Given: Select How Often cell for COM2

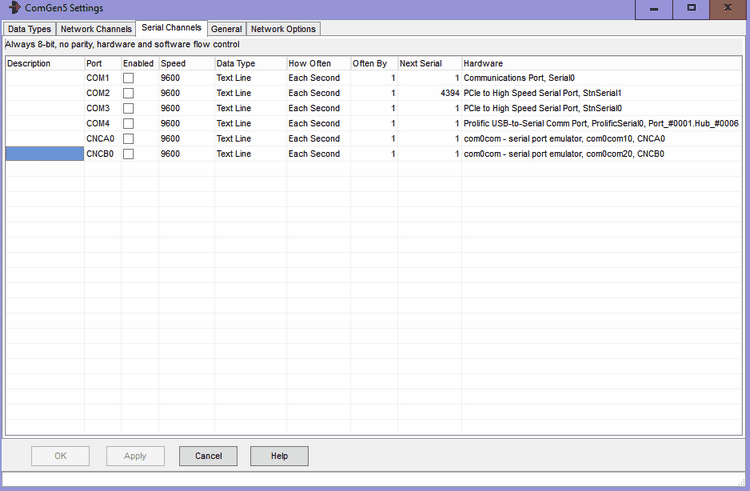Looking at the screenshot, I should tap(317, 93).
